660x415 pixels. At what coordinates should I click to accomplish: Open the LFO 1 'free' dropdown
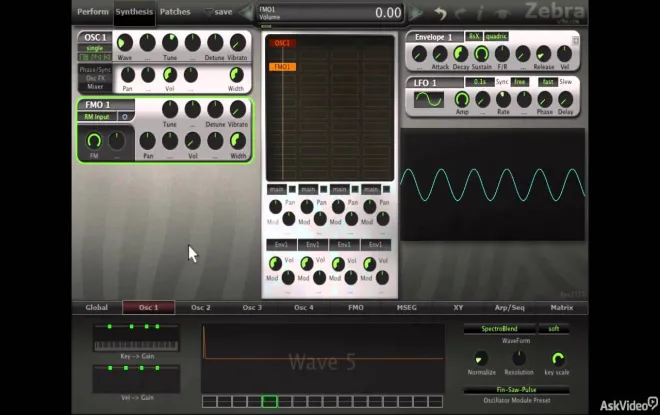pos(520,82)
